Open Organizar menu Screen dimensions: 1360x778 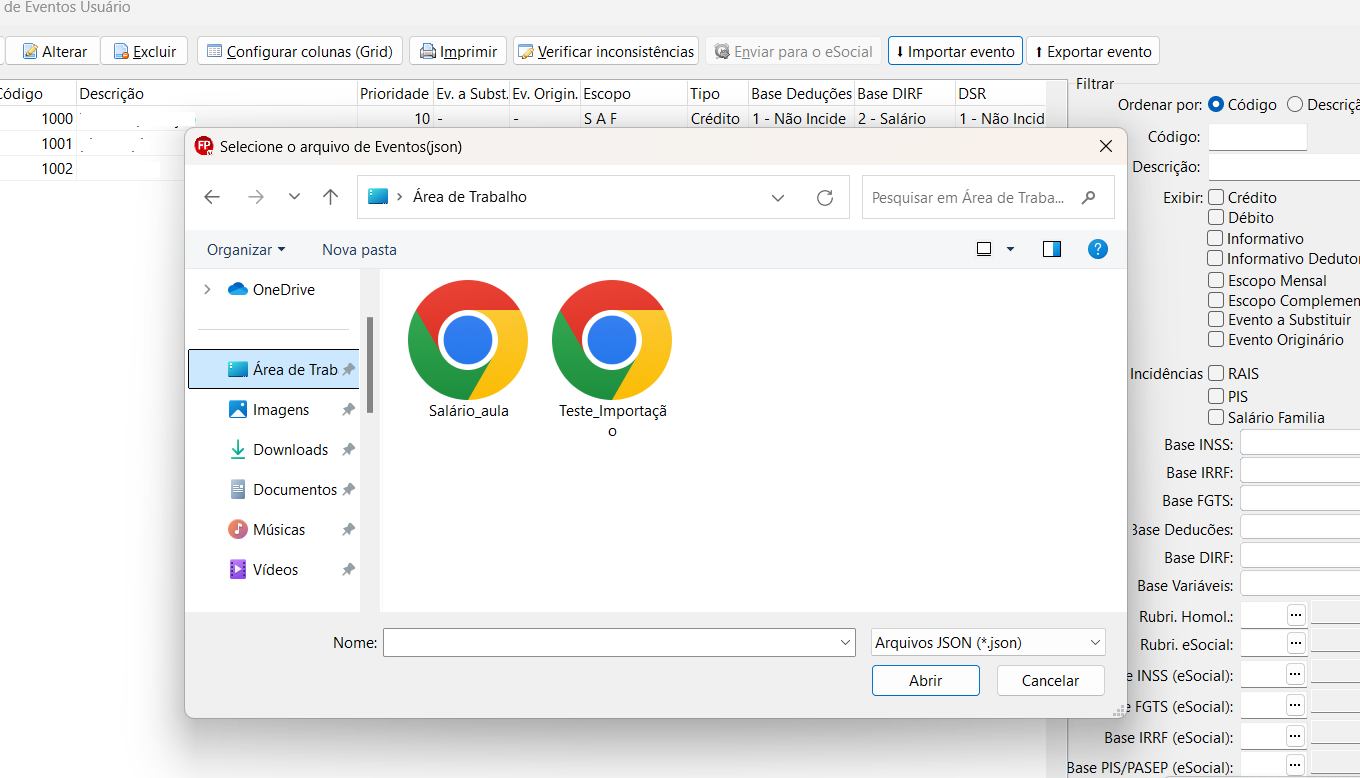pos(246,249)
